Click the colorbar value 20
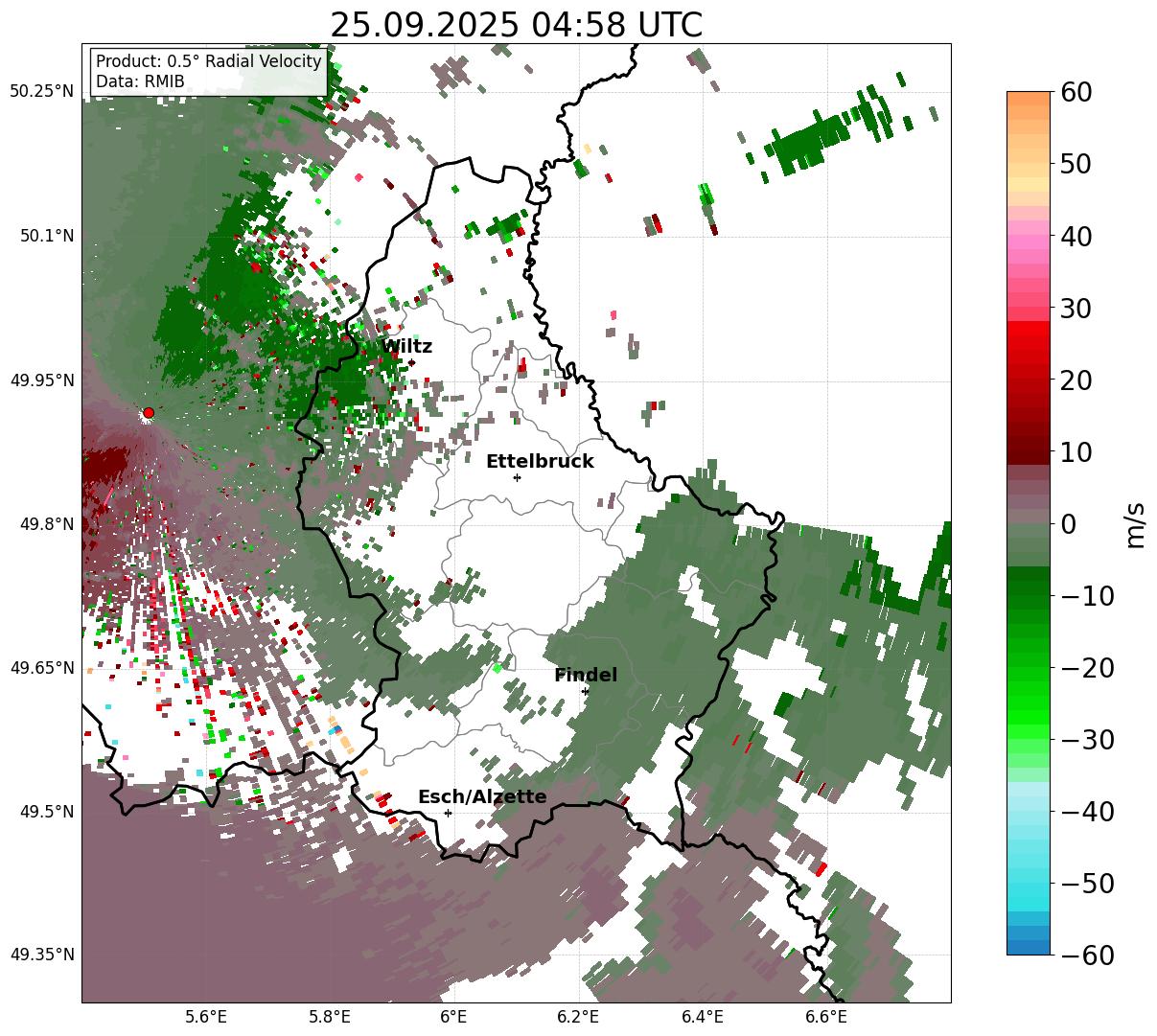1157x1036 pixels. click(1076, 380)
